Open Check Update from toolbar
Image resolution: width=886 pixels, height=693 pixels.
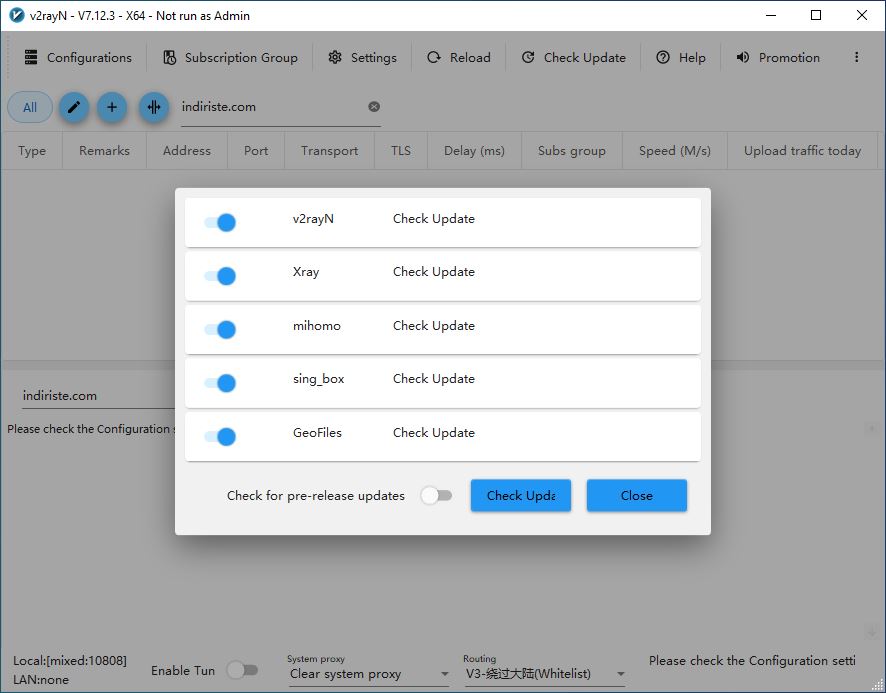(573, 58)
